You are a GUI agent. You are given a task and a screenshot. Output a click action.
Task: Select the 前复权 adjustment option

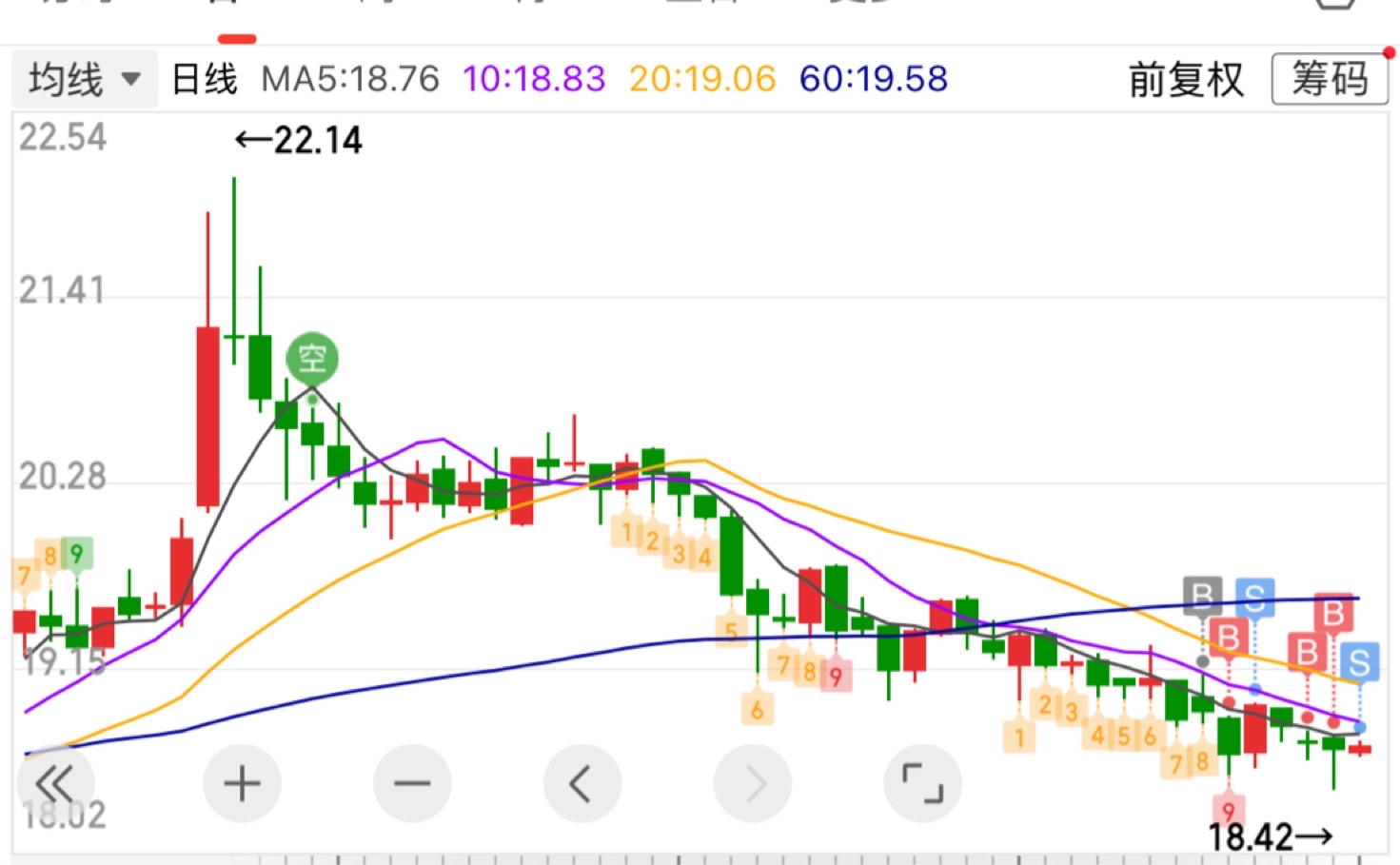[x=1186, y=79]
